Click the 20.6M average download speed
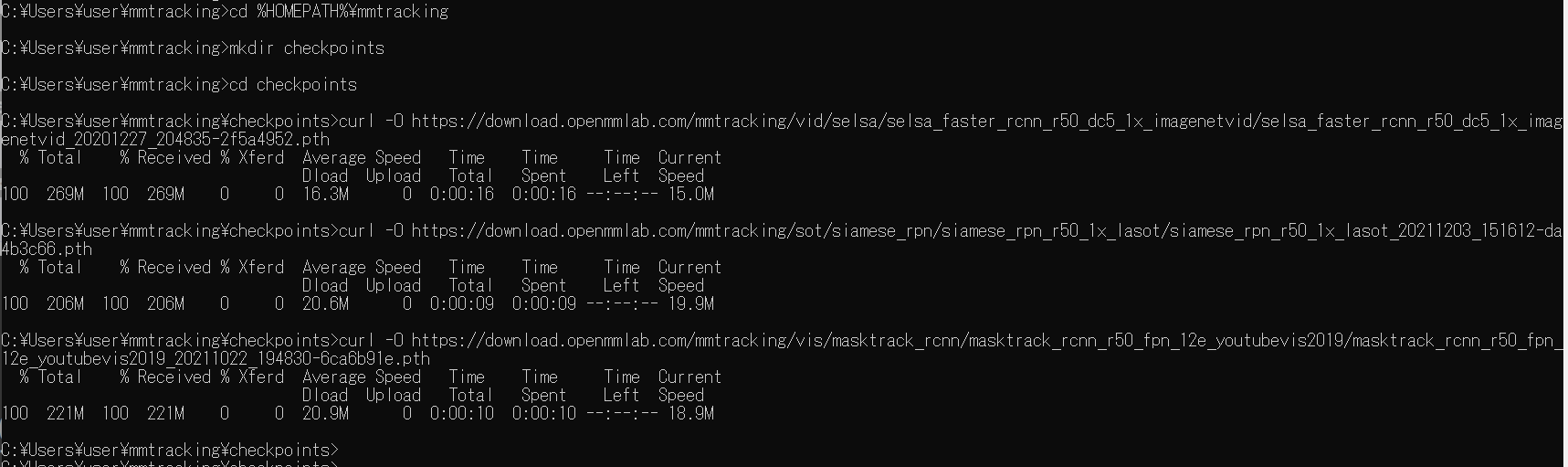 tap(325, 303)
